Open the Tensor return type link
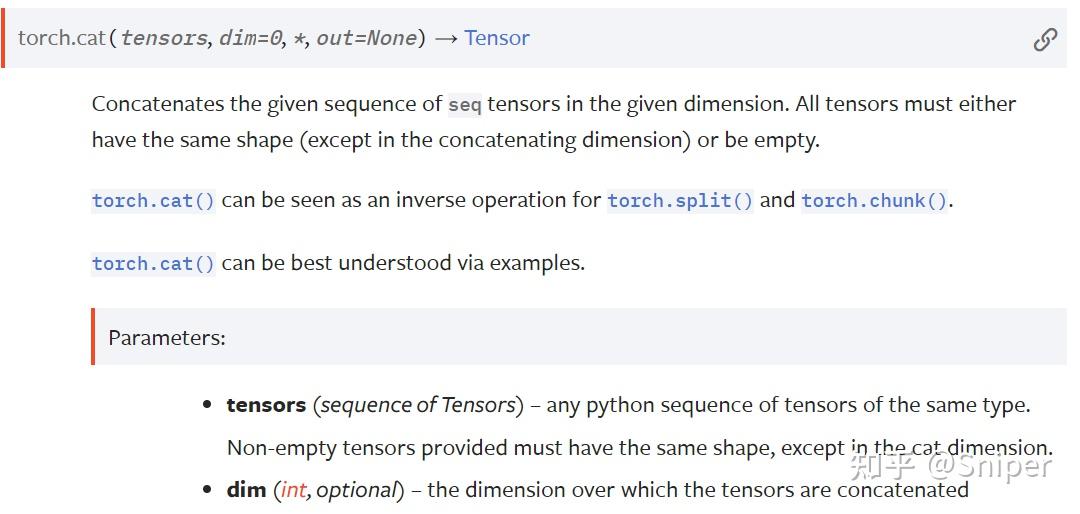The height and width of the screenshot is (514, 1080). pos(497,38)
